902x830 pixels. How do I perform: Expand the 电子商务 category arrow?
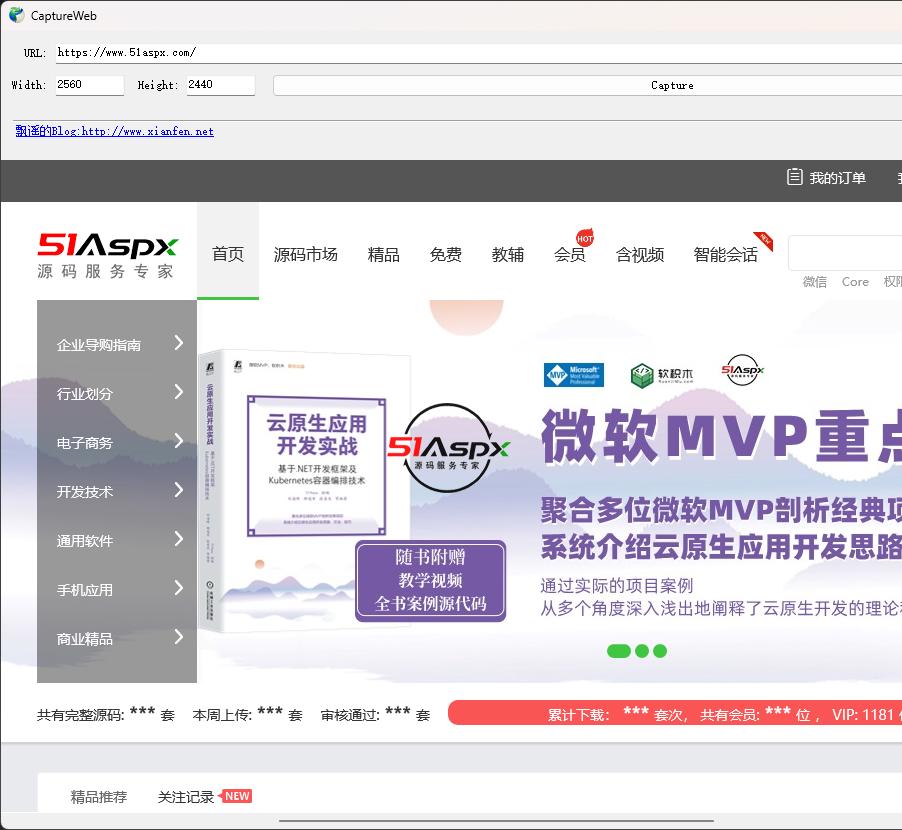[x=179, y=441]
